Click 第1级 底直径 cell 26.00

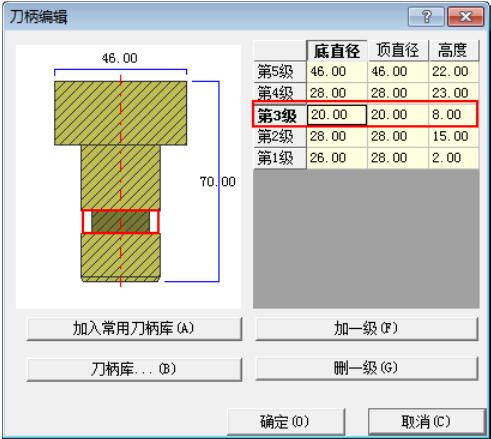337,158
